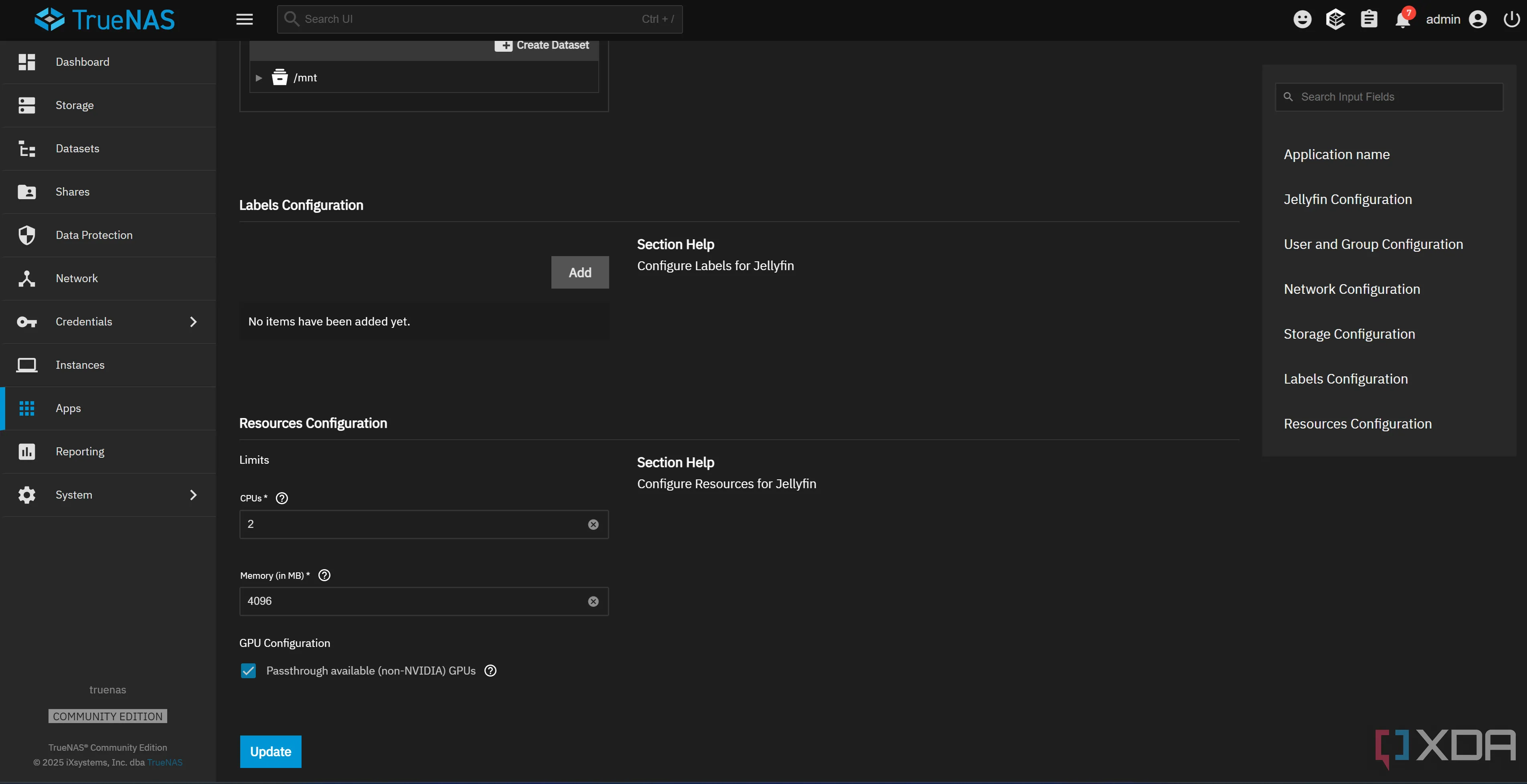Jump to Resources Configuration section
The image size is (1527, 784).
click(x=1357, y=424)
